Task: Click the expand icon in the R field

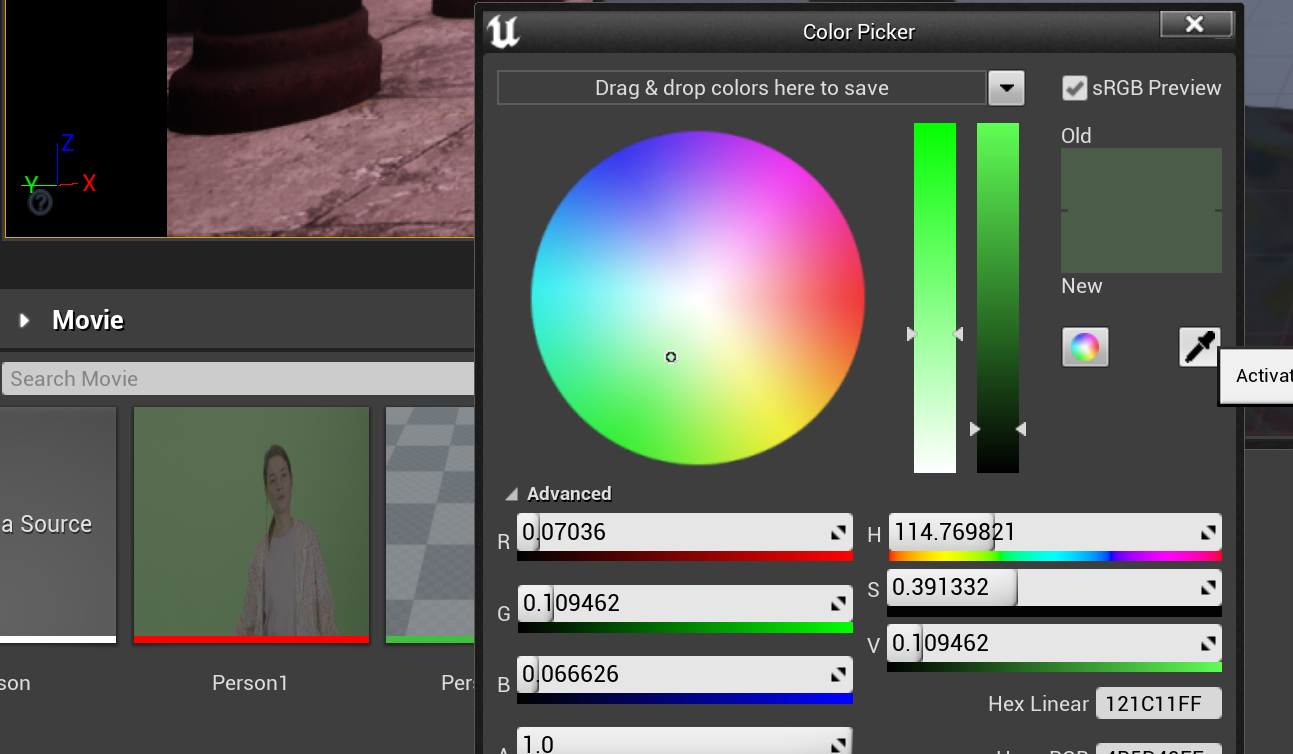Action: pyautogui.click(x=839, y=533)
